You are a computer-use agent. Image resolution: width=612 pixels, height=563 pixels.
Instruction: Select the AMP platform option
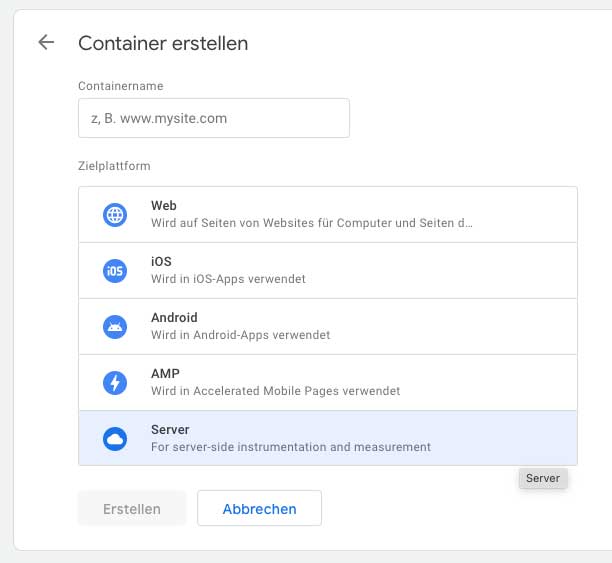coord(328,383)
